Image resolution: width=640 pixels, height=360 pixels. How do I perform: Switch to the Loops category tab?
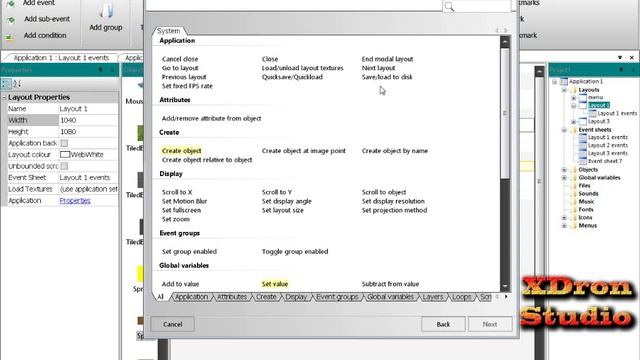[461, 297]
